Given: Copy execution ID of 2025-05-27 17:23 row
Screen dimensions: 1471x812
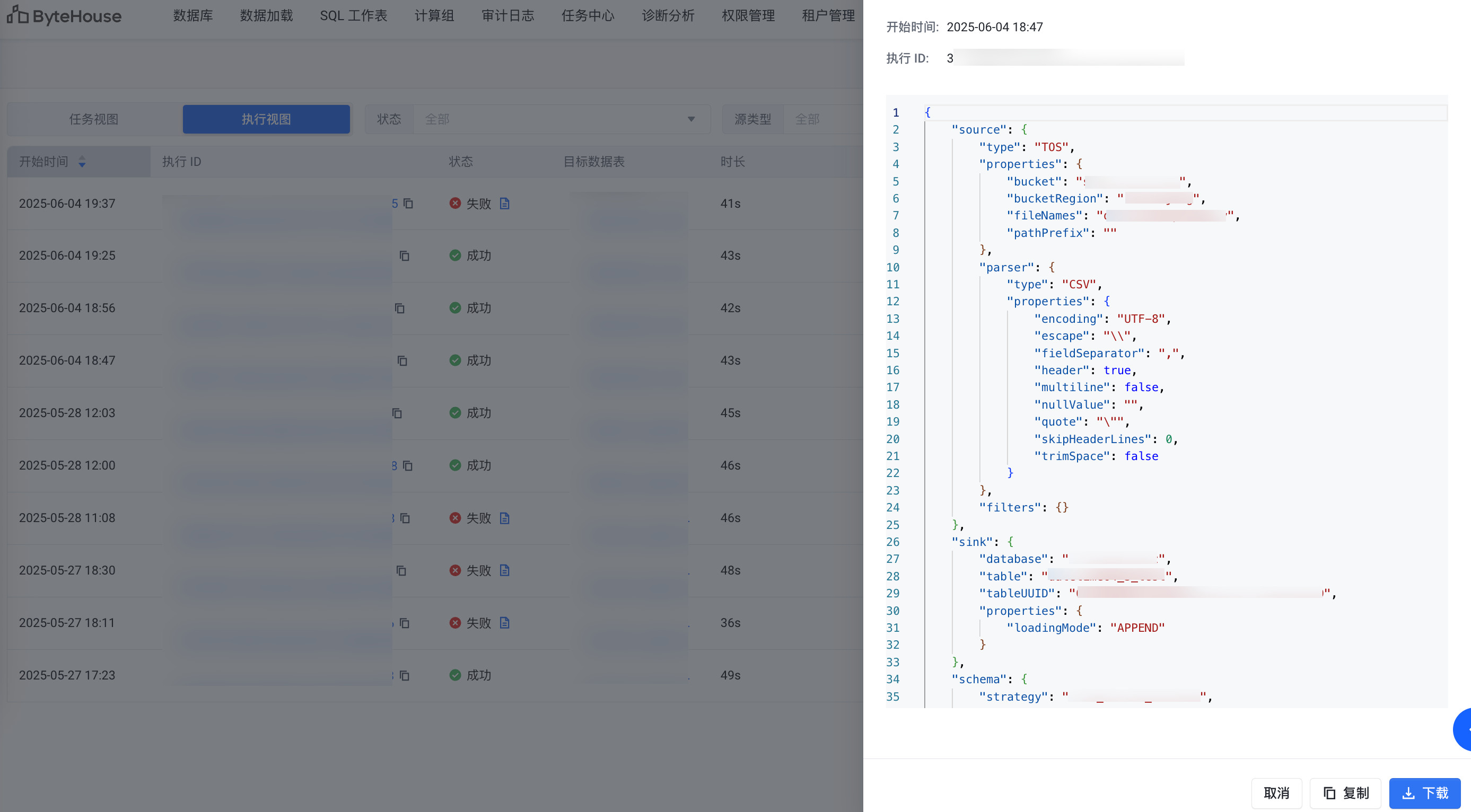Looking at the screenshot, I should (404, 676).
